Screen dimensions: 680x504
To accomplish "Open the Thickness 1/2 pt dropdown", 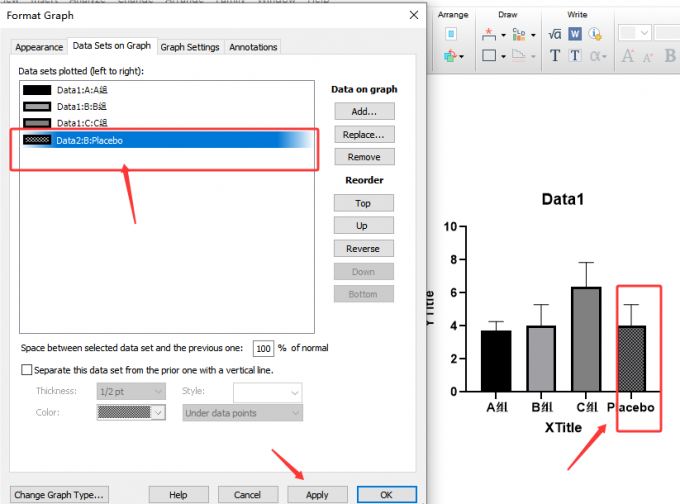I will click(x=131, y=392).
